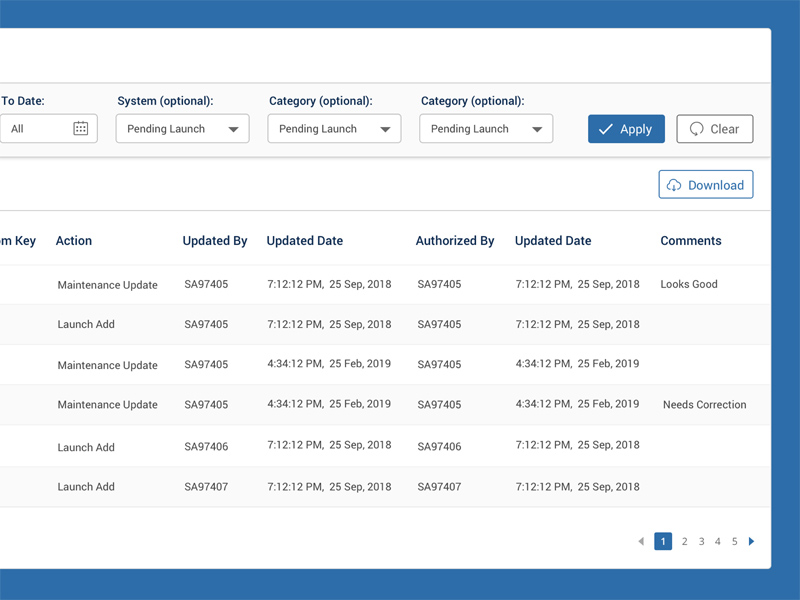The height and width of the screenshot is (600, 800).
Task: Select current page 1 indicator
Action: pyautogui.click(x=663, y=542)
